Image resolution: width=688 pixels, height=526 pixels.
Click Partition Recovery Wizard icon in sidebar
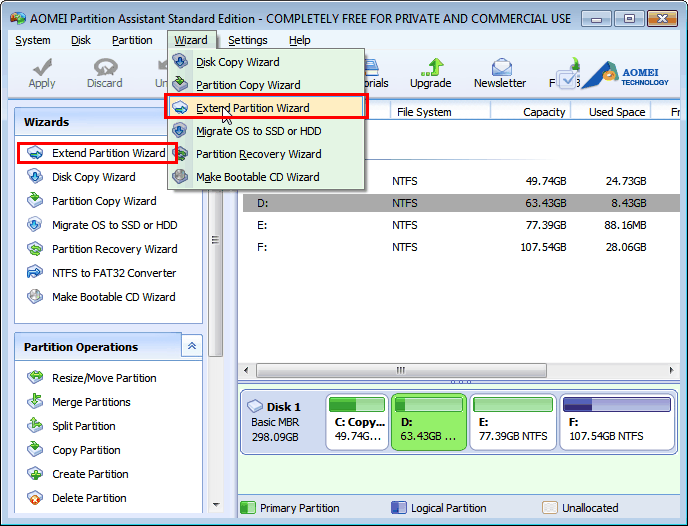[x=35, y=249]
